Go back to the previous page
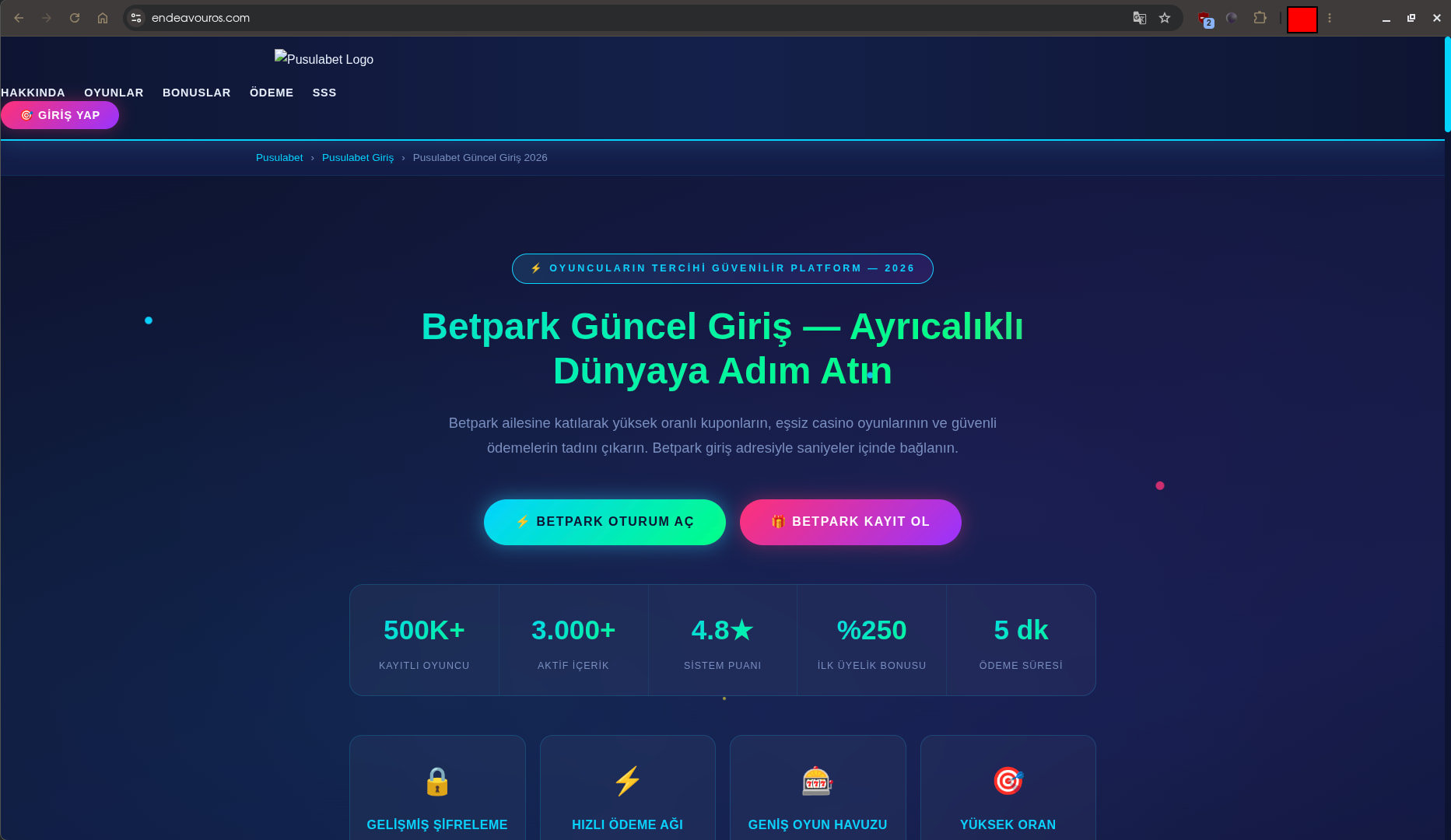Viewport: 1451px width, 840px height. coord(19,18)
